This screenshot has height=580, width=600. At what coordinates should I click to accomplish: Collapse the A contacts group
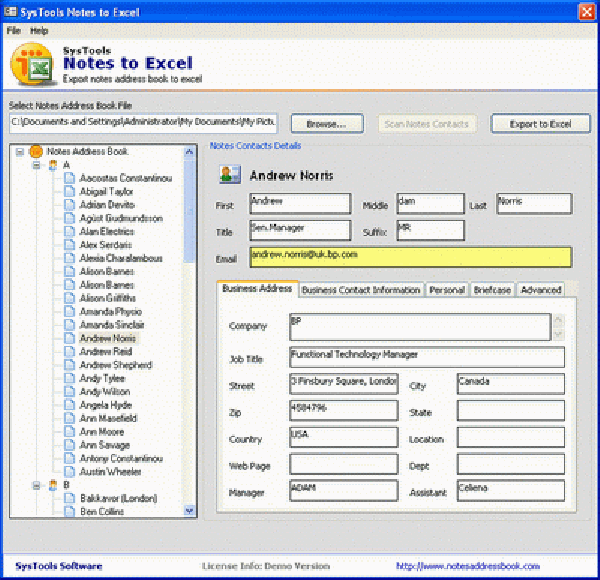click(x=37, y=165)
